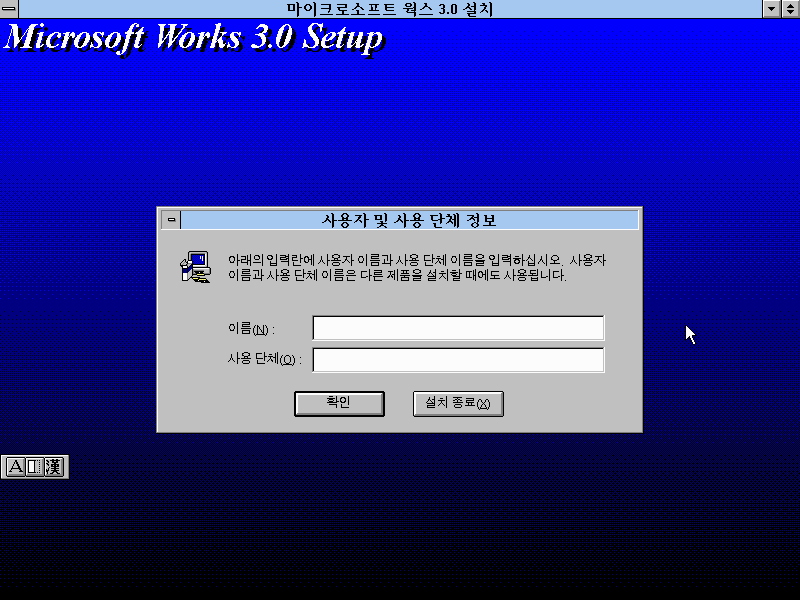
Task: Click the 마이크로소프트 웍스 3.0 설치 title bar
Action: click(x=390, y=9)
